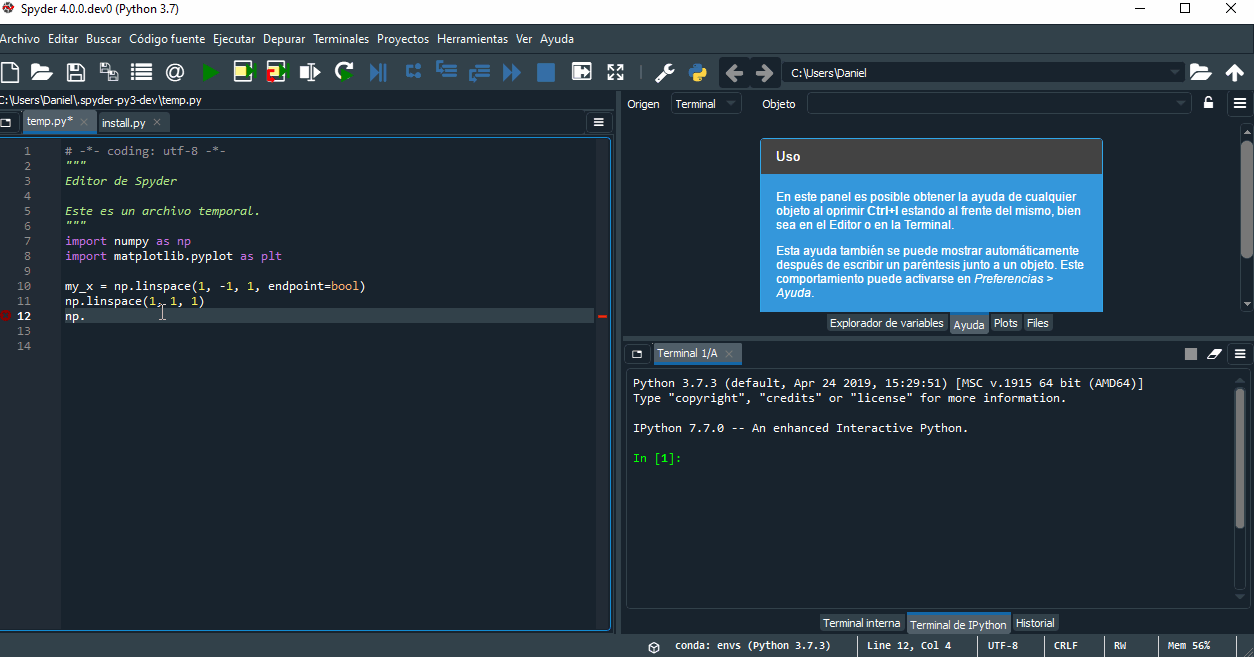Image resolution: width=1254 pixels, height=657 pixels.
Task: Open the Origen source dropdown showing Terminal
Action: [x=705, y=103]
